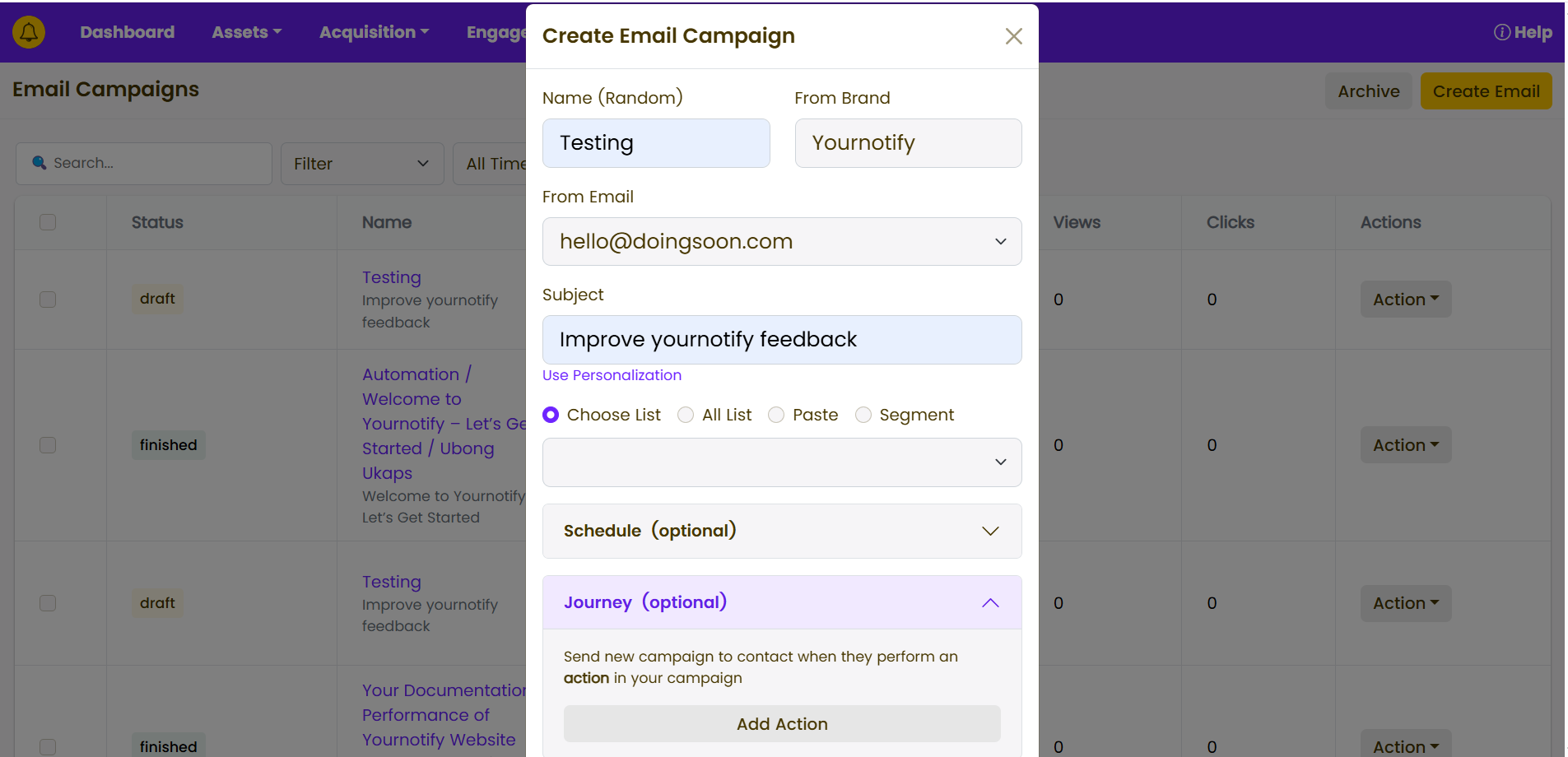Collapse the Journey section chevron

(990, 603)
